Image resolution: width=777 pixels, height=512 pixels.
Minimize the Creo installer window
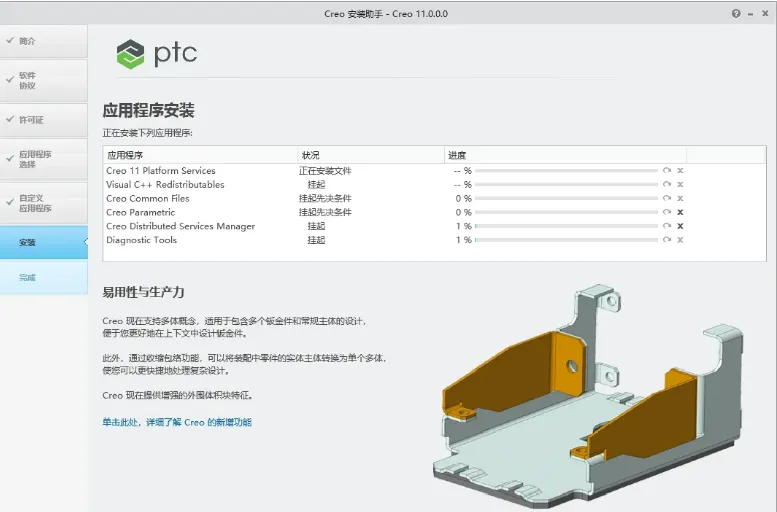click(750, 14)
